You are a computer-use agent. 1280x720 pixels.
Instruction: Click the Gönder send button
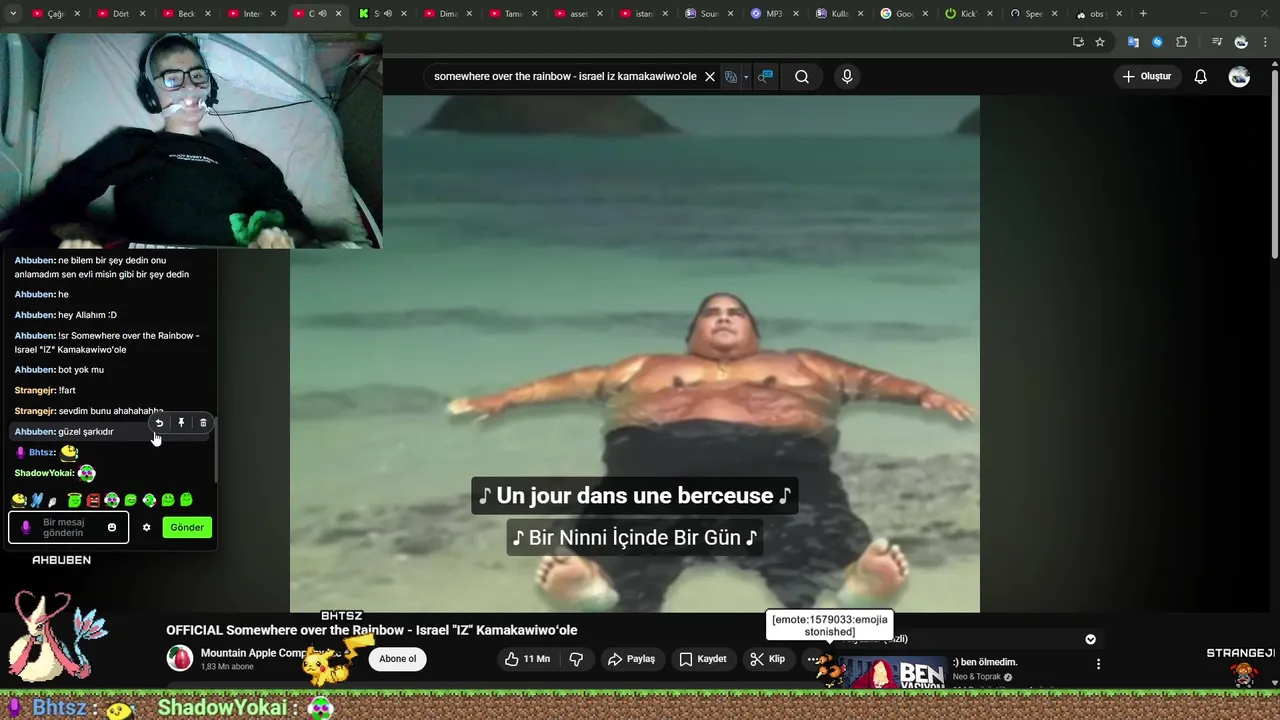point(187,527)
